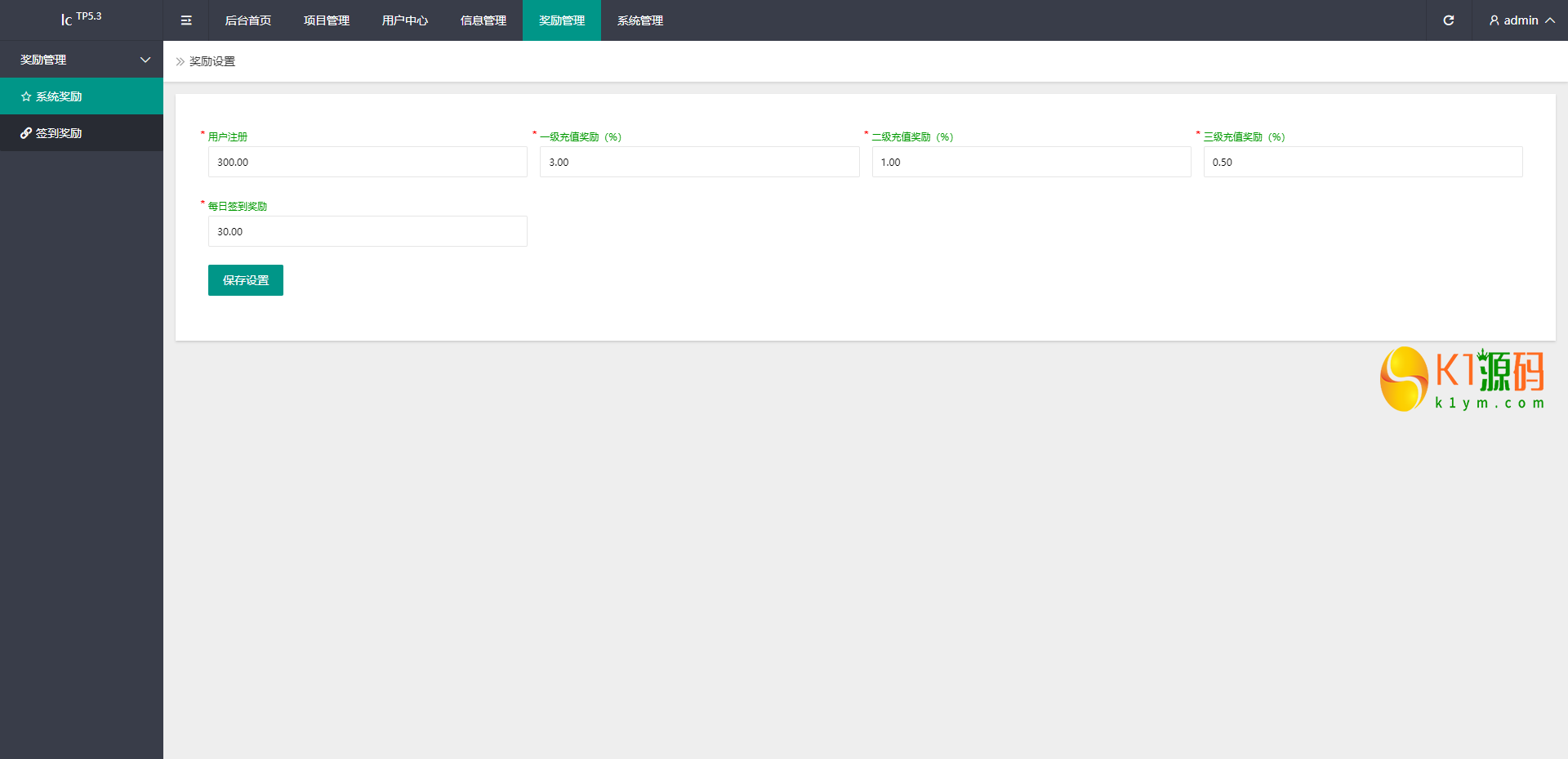Image resolution: width=1568 pixels, height=759 pixels.
Task: Click the 一级充值奖励 (%) input field
Action: click(700, 162)
